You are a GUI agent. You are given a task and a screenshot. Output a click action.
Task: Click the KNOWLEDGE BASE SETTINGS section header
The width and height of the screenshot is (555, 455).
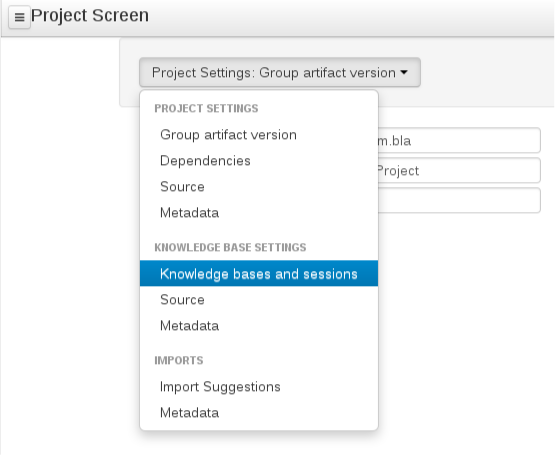click(230, 248)
